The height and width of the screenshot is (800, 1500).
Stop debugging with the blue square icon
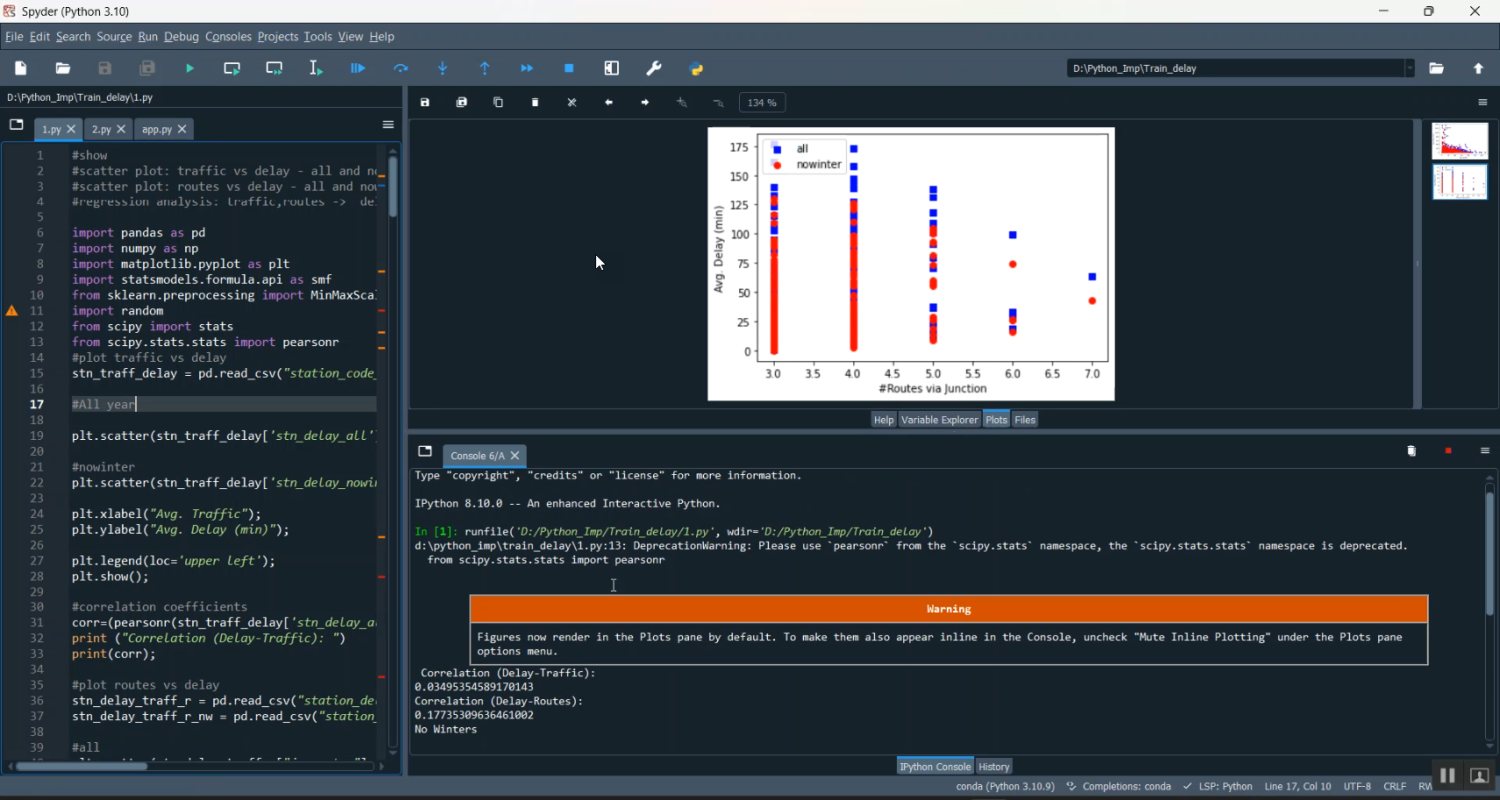click(x=569, y=69)
